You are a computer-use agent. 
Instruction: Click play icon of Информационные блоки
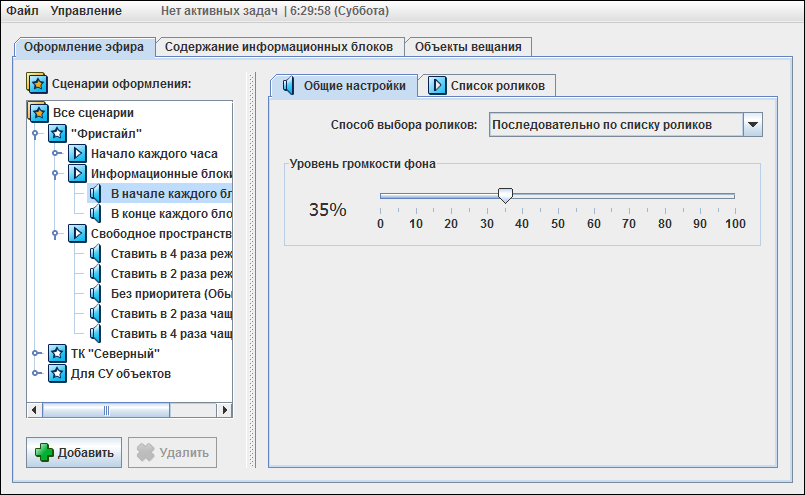click(x=77, y=173)
